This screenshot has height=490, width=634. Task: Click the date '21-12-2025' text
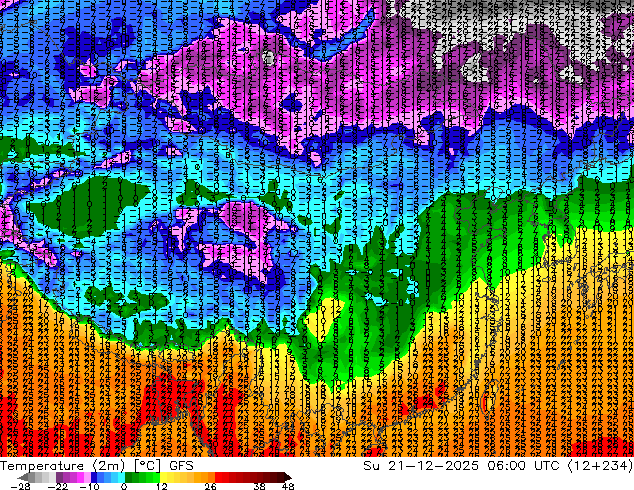pos(433,466)
